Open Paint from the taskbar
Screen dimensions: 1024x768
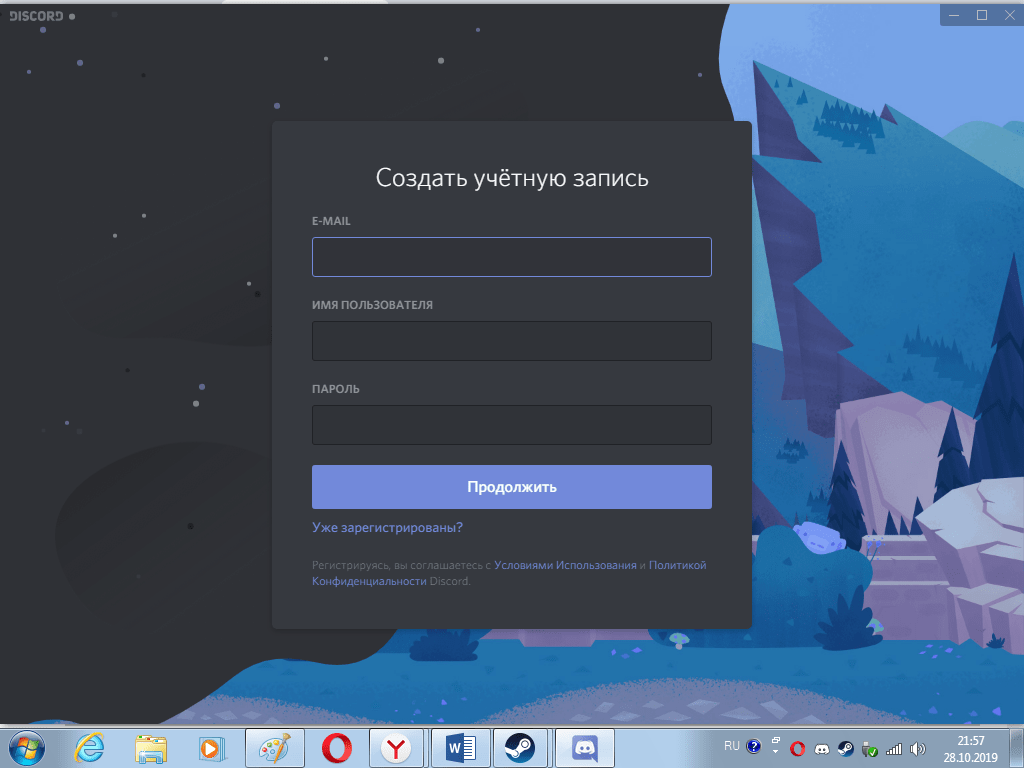pos(273,747)
